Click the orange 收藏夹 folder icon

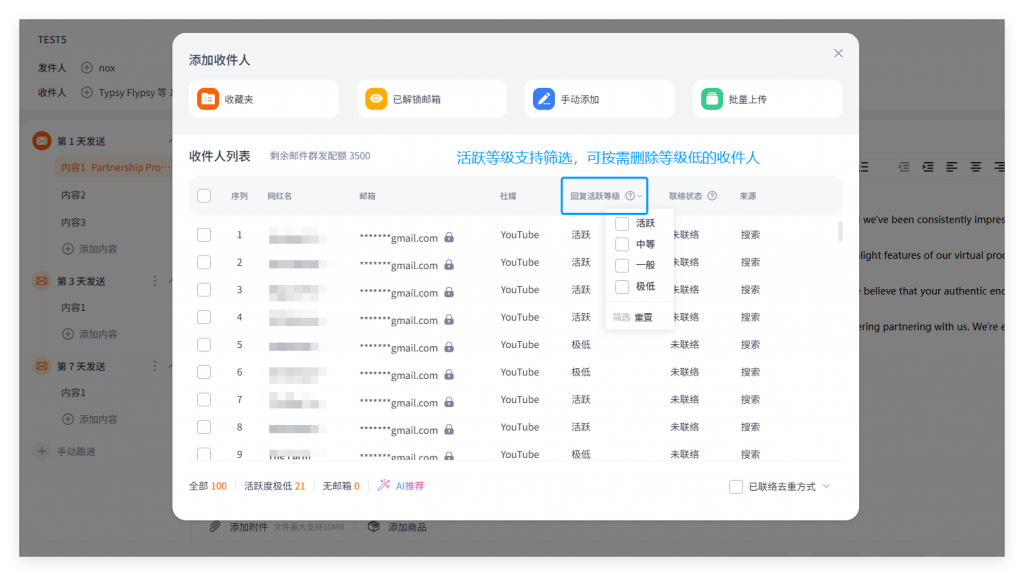pyautogui.click(x=207, y=99)
